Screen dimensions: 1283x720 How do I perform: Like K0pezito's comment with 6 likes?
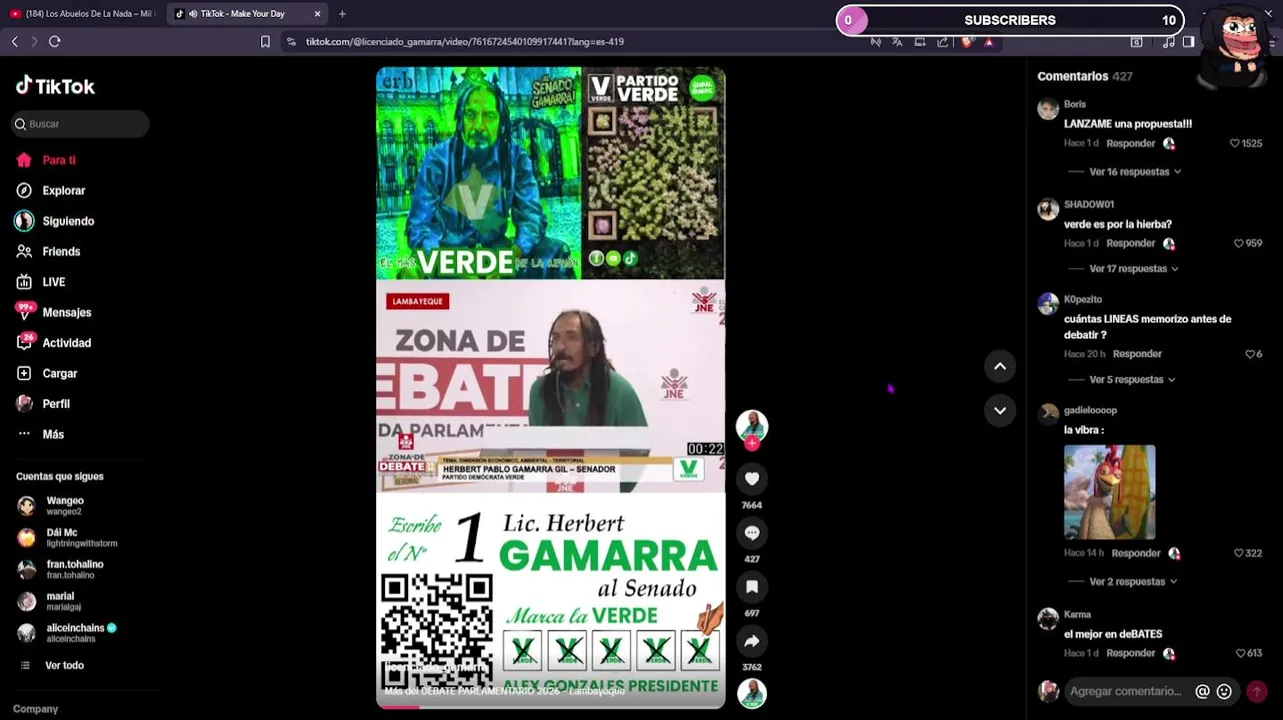pyautogui.click(x=1250, y=355)
